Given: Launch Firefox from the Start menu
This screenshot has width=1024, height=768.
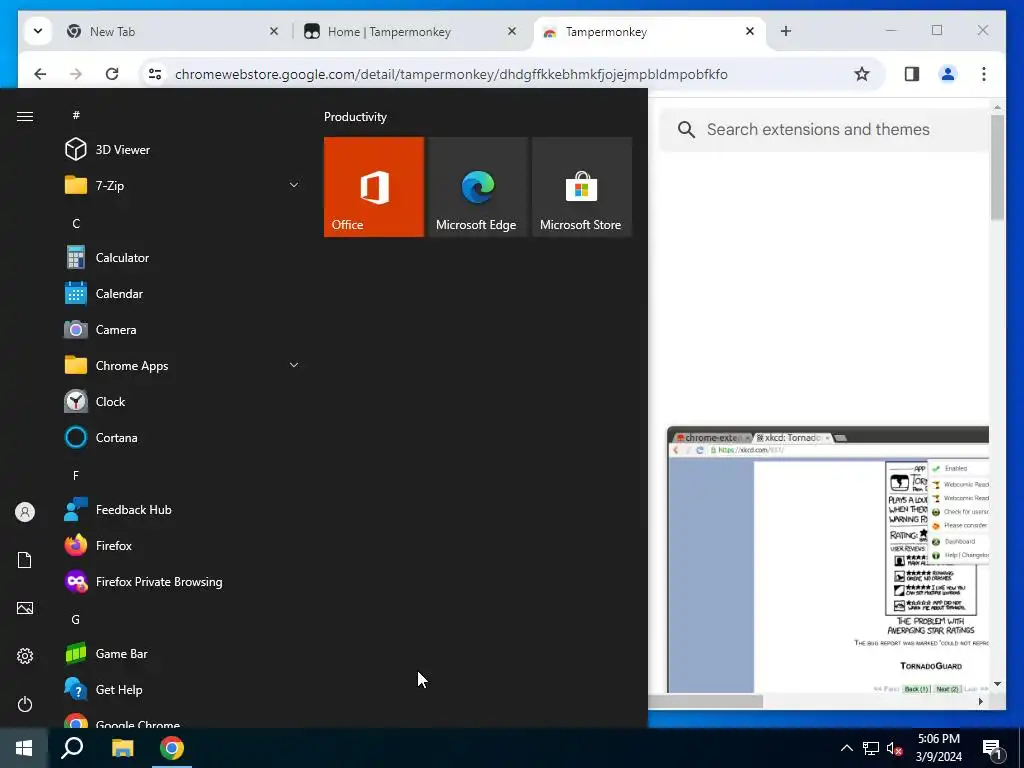Looking at the screenshot, I should click(x=183, y=545).
